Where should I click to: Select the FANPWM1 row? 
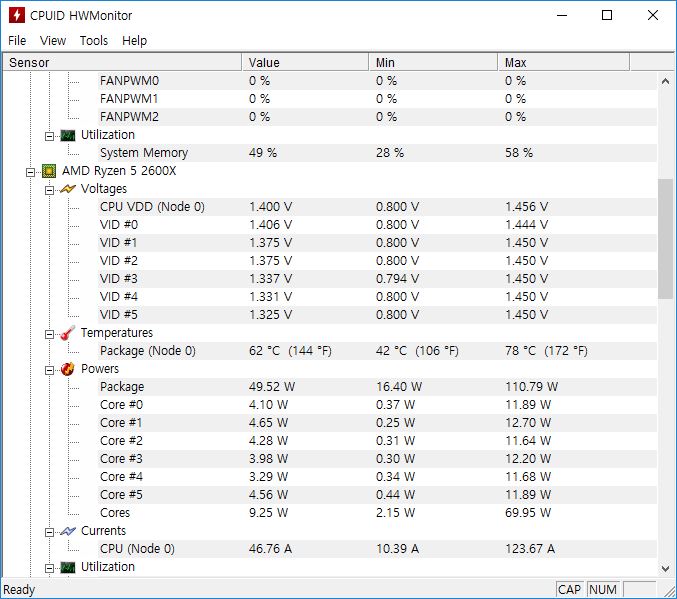[378, 99]
